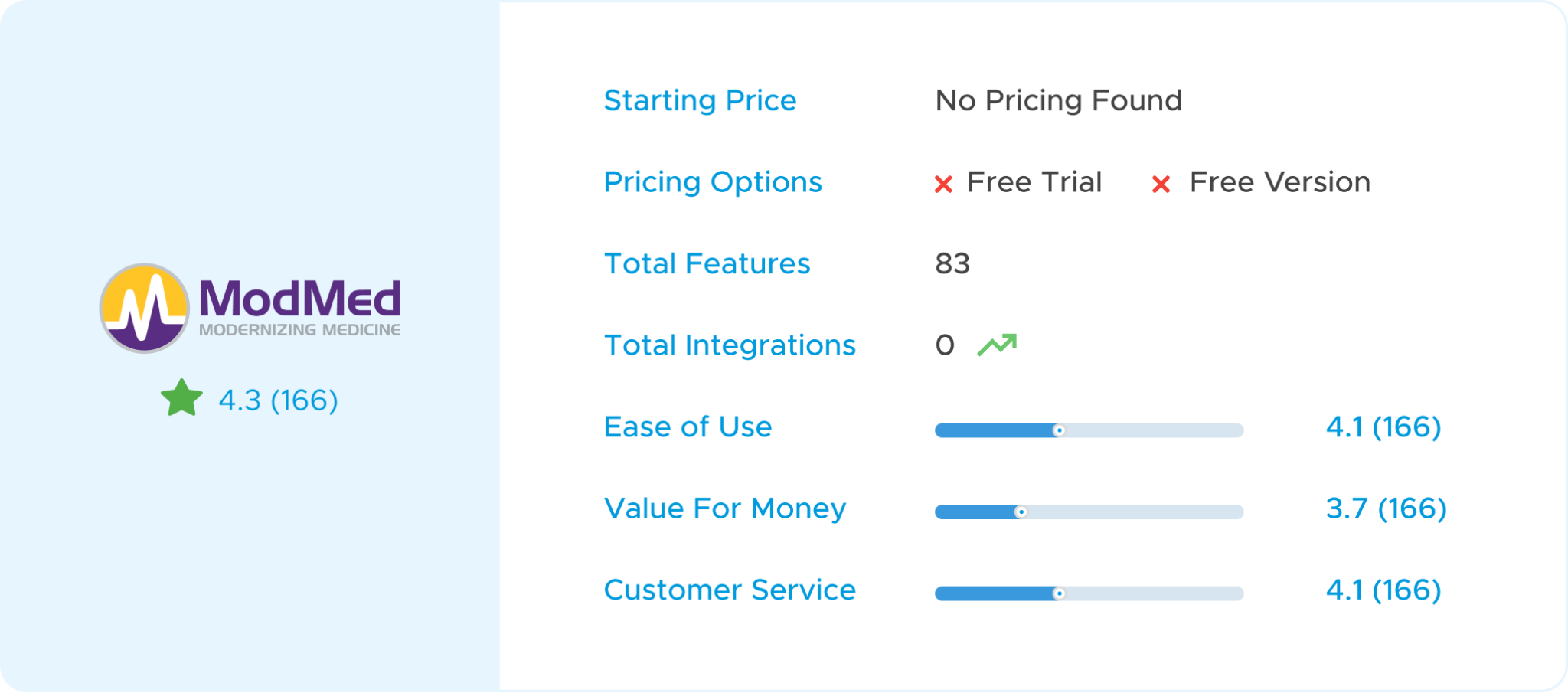Screen dimensions: 1568x693
Task: Click the Value For Money label
Action: (724, 508)
